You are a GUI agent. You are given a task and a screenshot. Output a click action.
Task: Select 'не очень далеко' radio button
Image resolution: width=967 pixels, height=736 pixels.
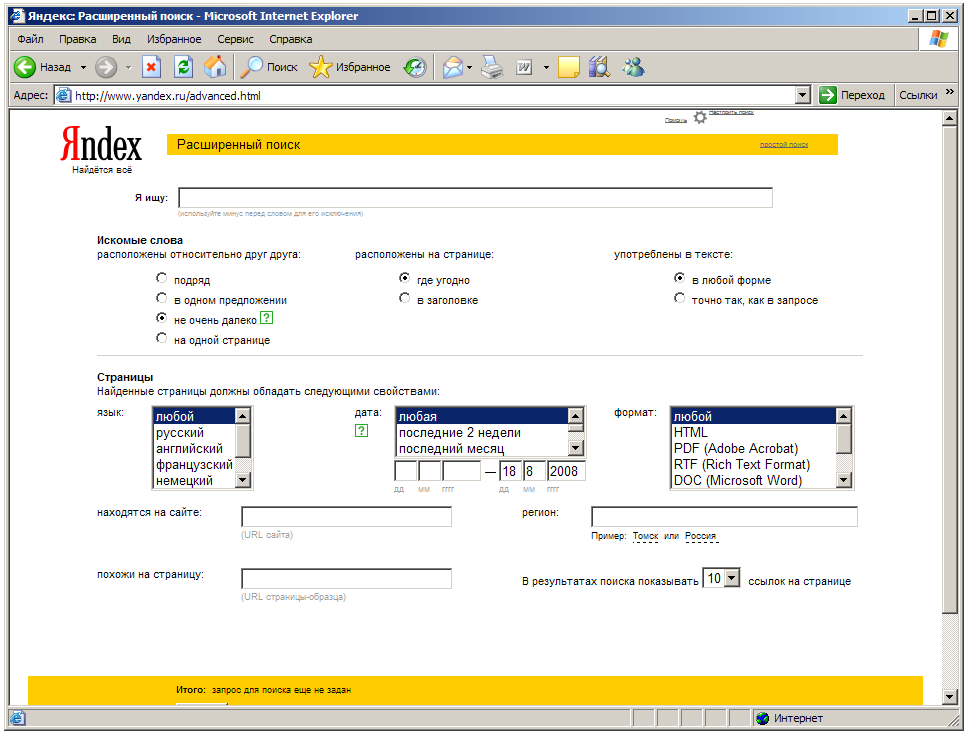click(x=162, y=318)
